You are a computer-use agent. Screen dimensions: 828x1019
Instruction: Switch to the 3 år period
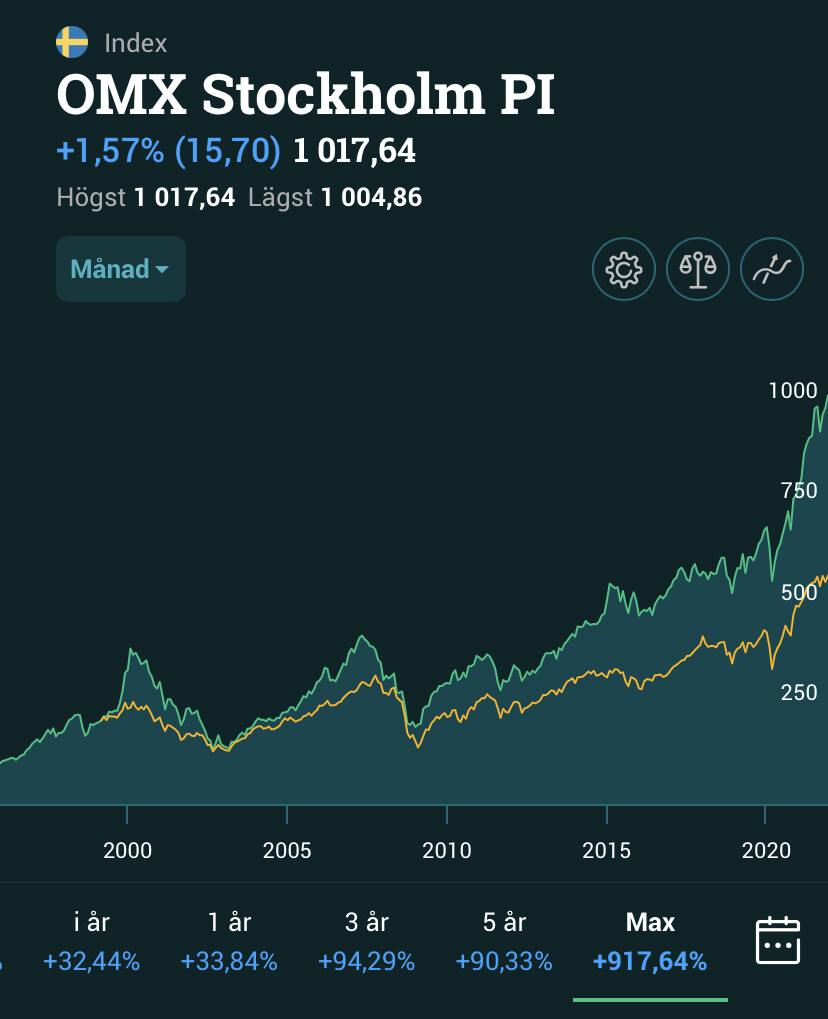[366, 940]
